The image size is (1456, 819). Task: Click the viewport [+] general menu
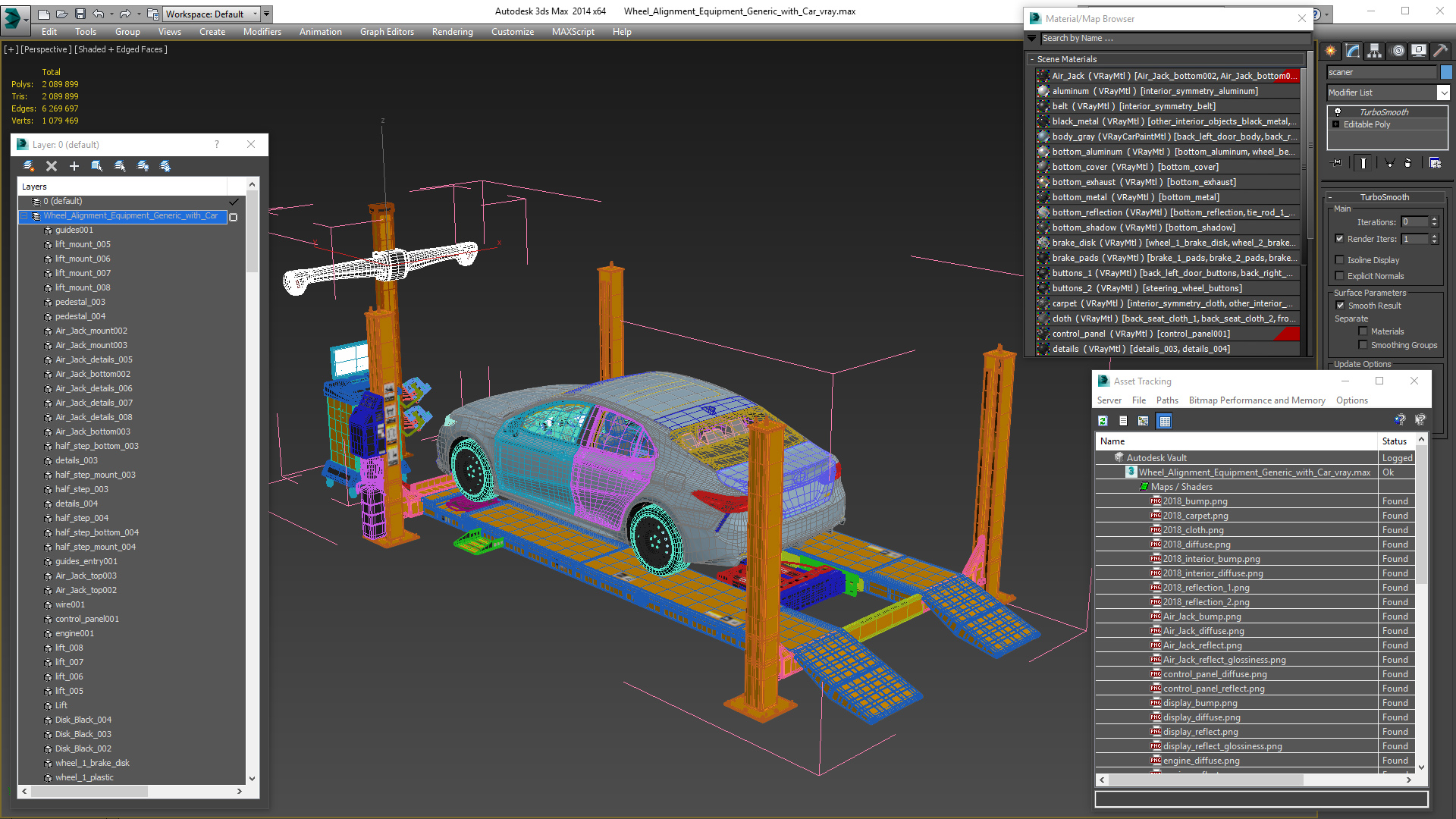point(11,49)
